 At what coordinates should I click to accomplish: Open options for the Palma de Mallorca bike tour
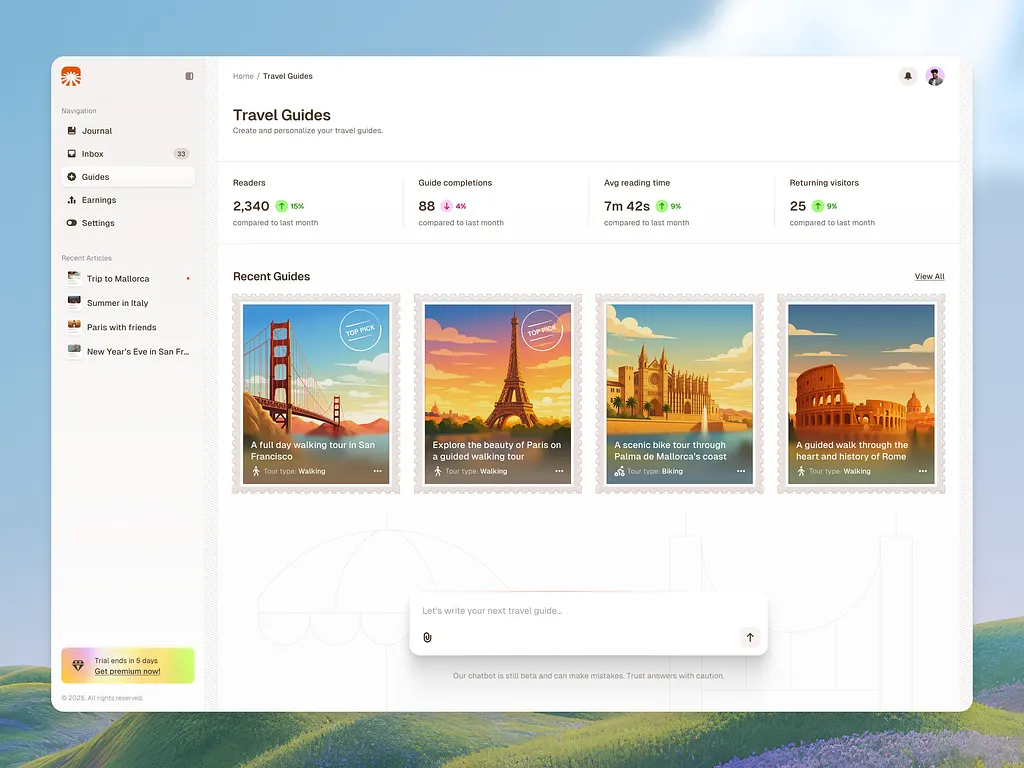click(740, 470)
